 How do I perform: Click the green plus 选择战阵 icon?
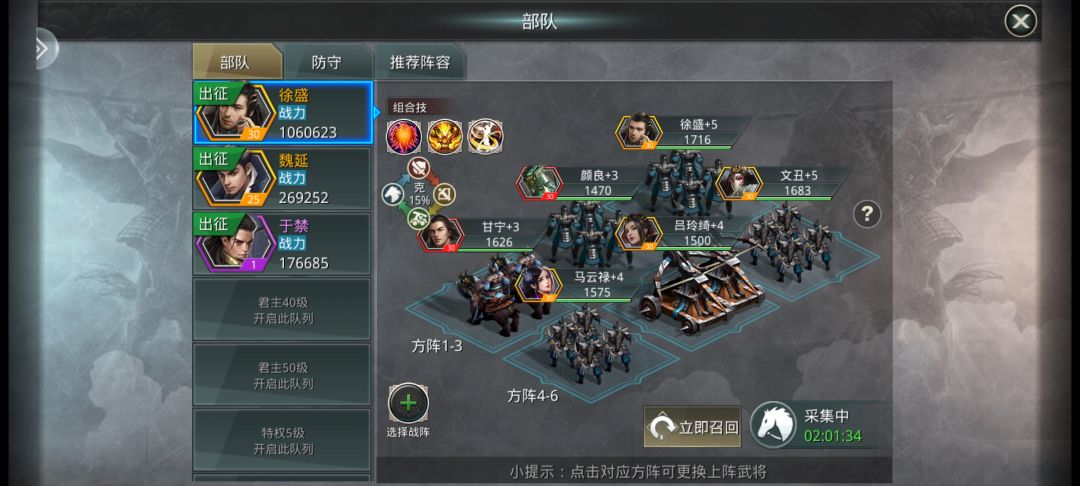[x=408, y=403]
